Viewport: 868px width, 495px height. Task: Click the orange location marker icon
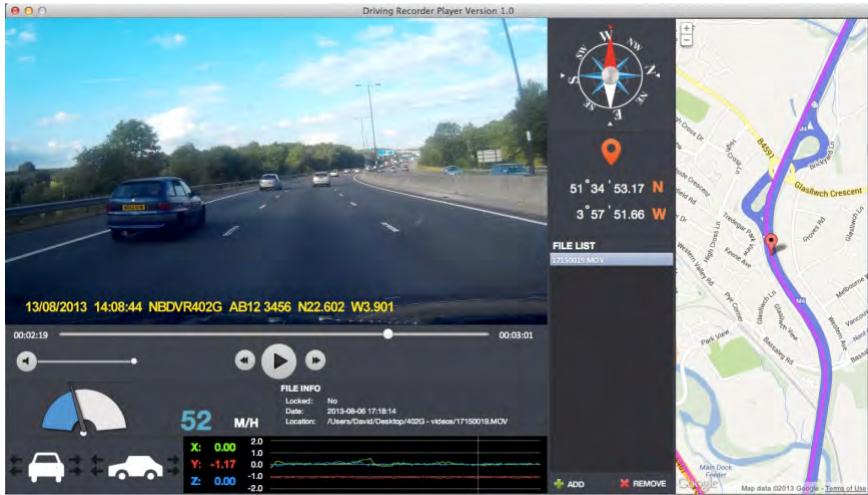point(611,152)
